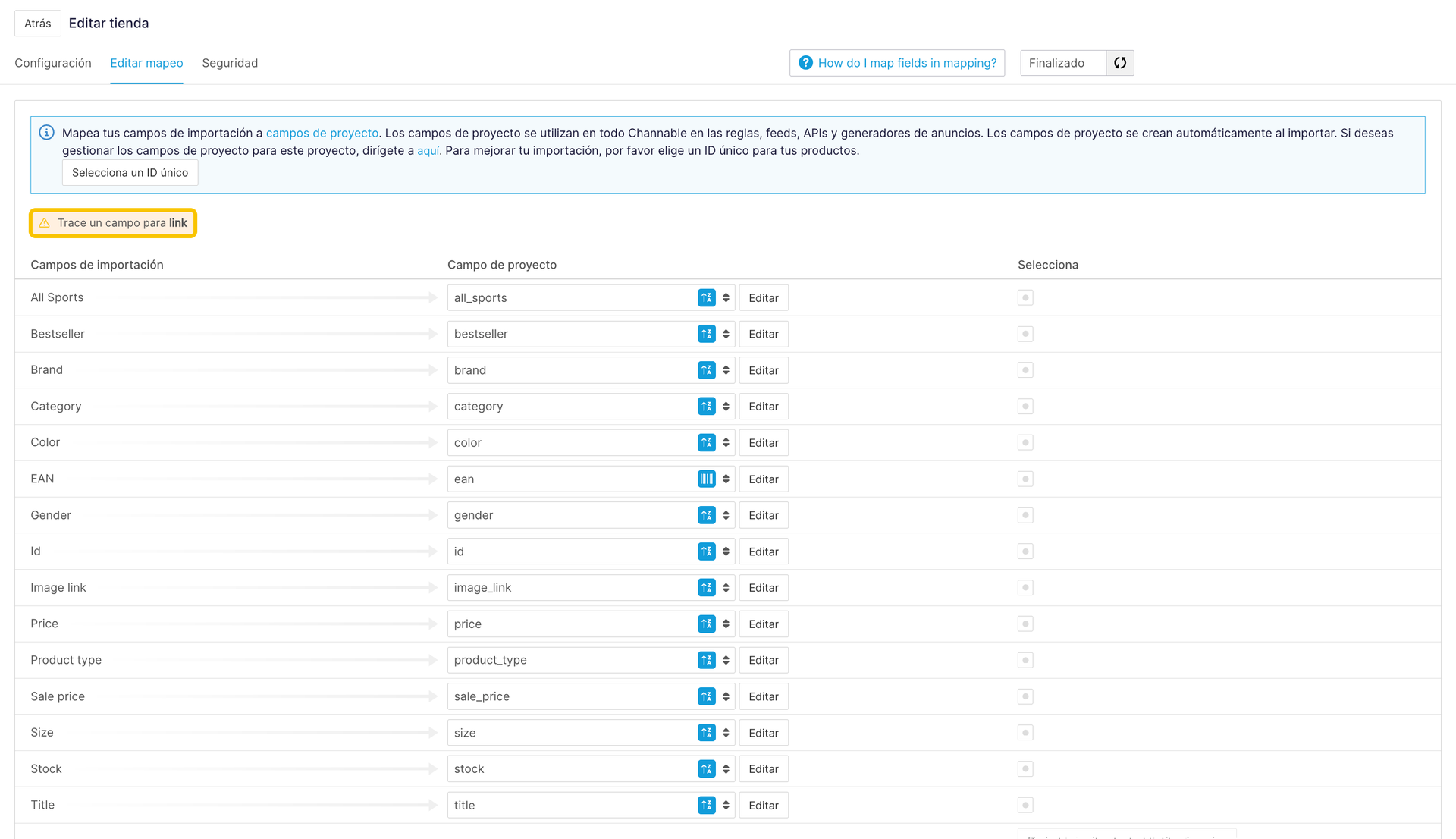Click the blue question mark help icon

coord(805,63)
